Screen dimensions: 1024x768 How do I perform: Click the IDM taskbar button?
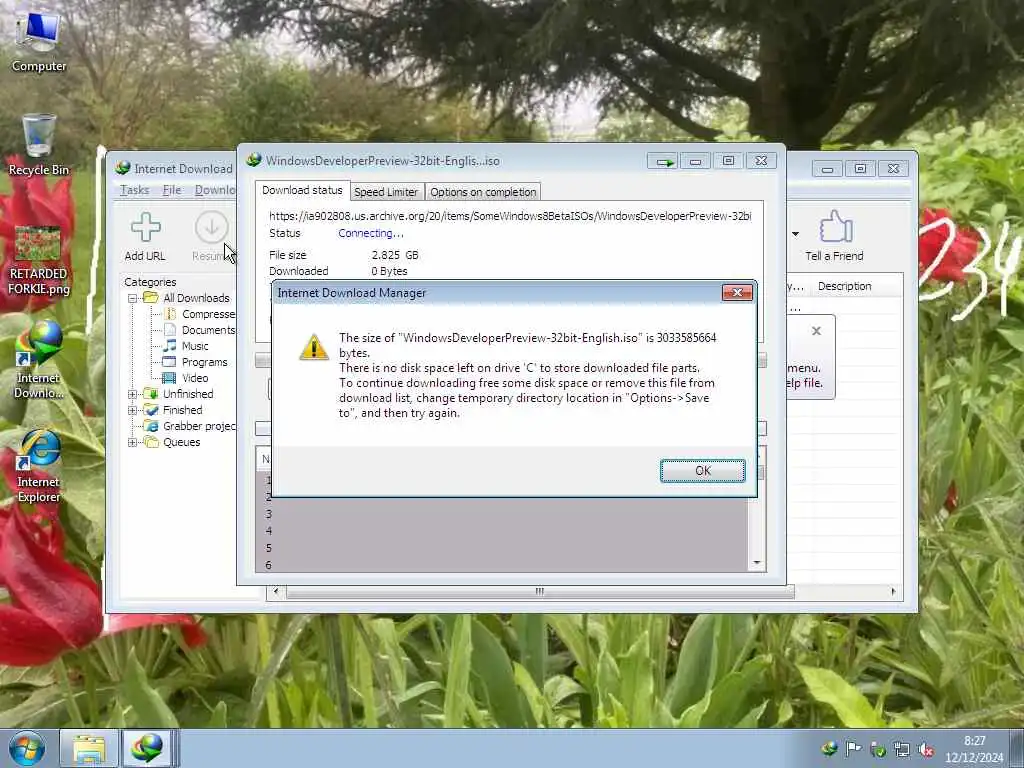(x=148, y=748)
